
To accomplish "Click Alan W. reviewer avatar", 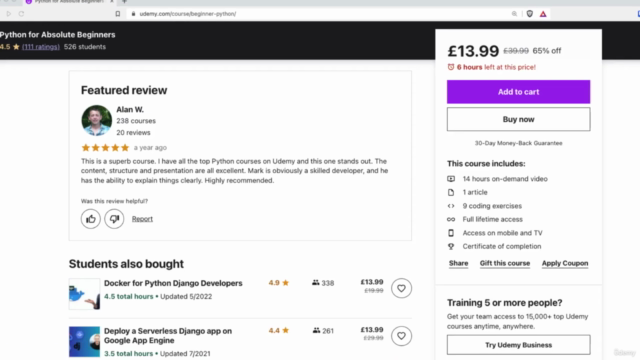I will (97, 120).
